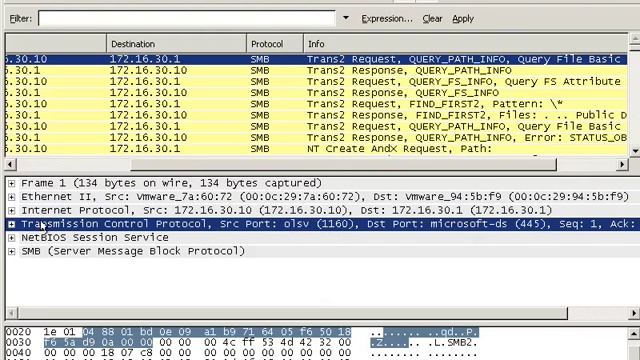640x360 pixels.
Task: Click the Filter text input field
Action: (187, 18)
